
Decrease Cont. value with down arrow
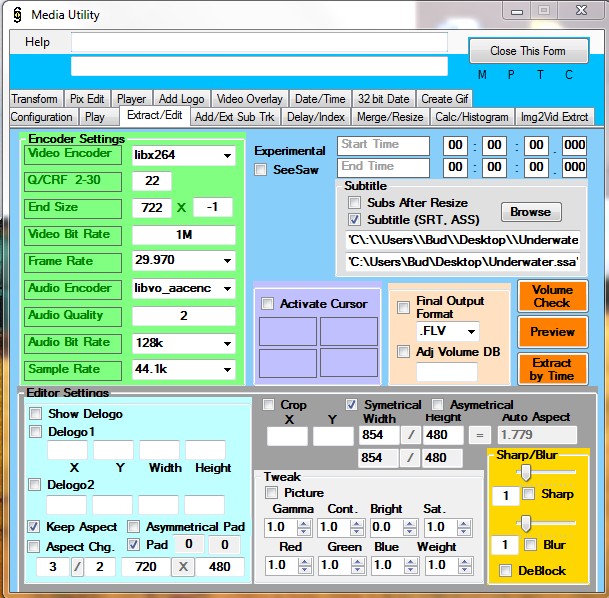click(x=357, y=532)
